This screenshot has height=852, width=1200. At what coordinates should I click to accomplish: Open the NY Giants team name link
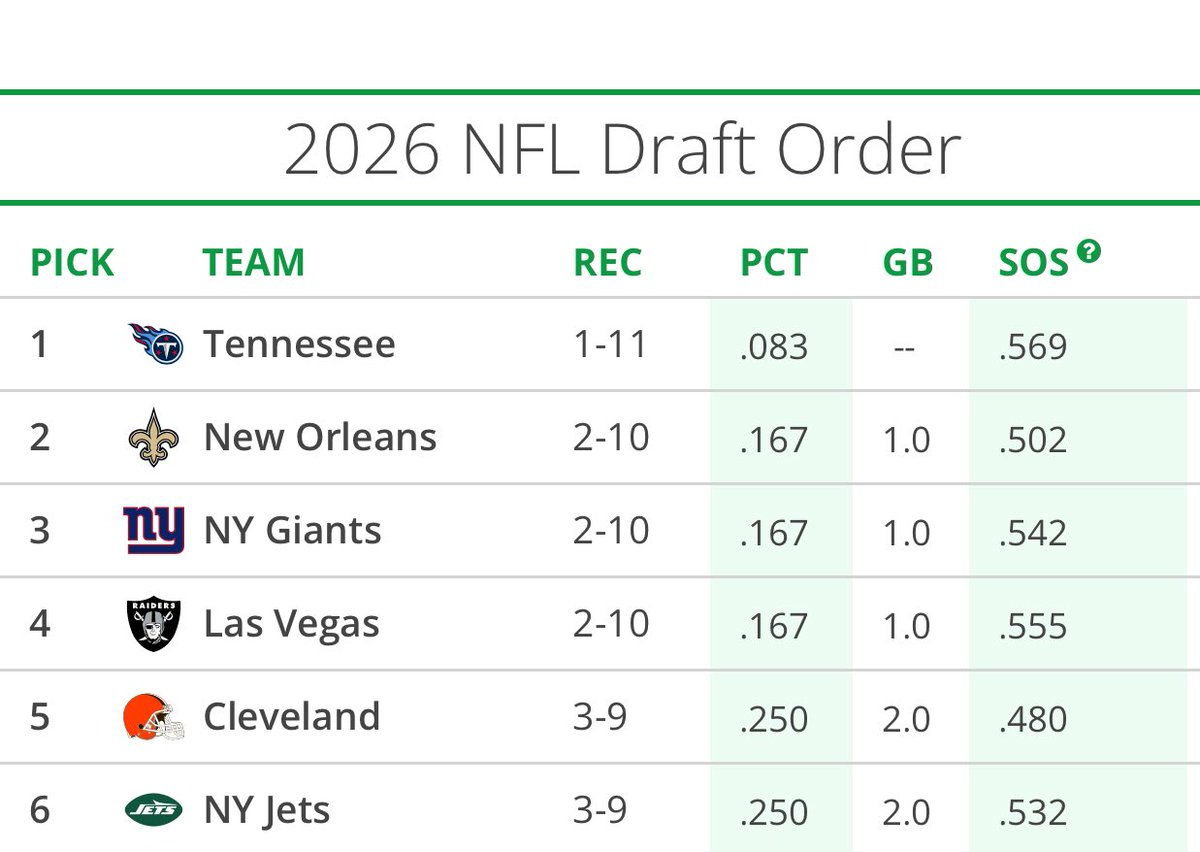(x=292, y=530)
